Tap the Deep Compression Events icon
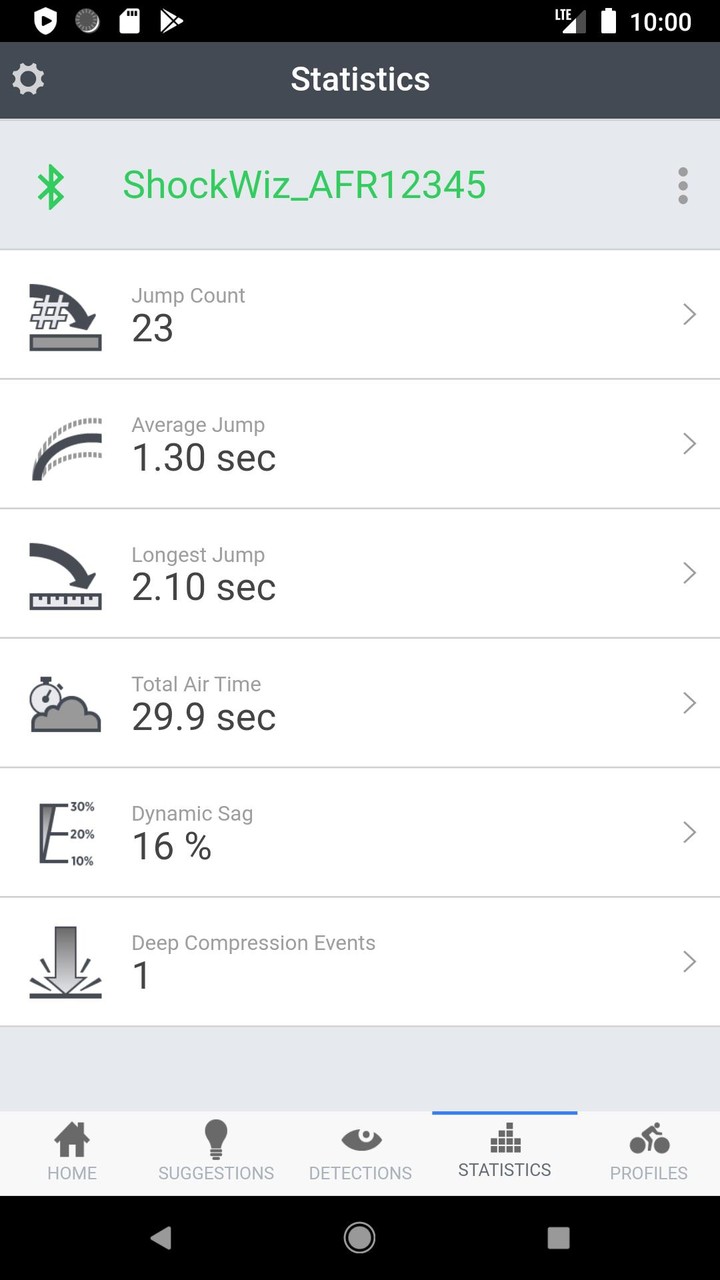This screenshot has height=1280, width=720. pos(66,962)
